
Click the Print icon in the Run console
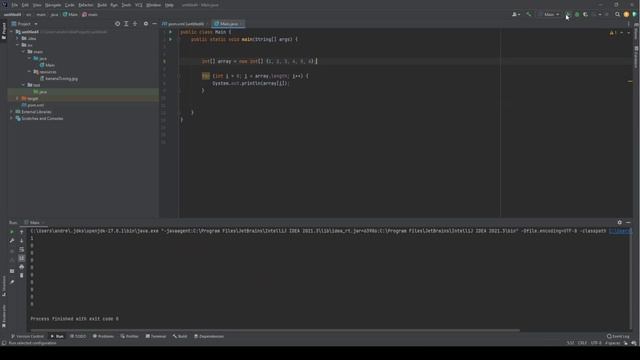click(x=22, y=267)
